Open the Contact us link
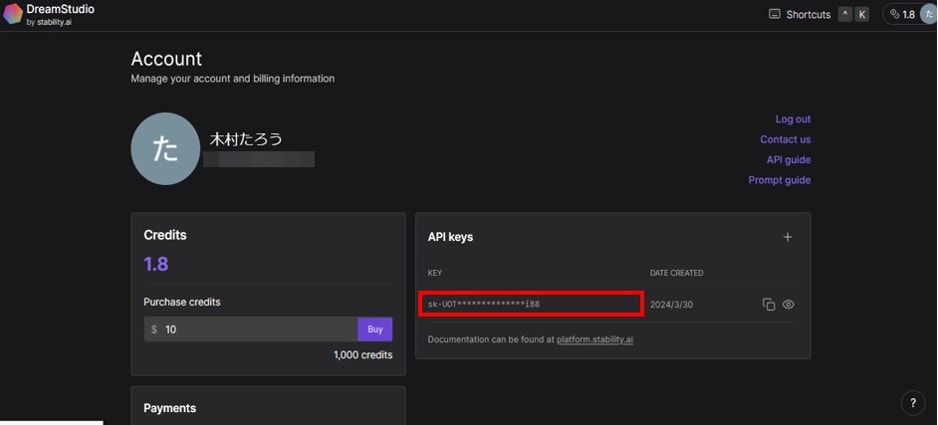 click(x=785, y=139)
